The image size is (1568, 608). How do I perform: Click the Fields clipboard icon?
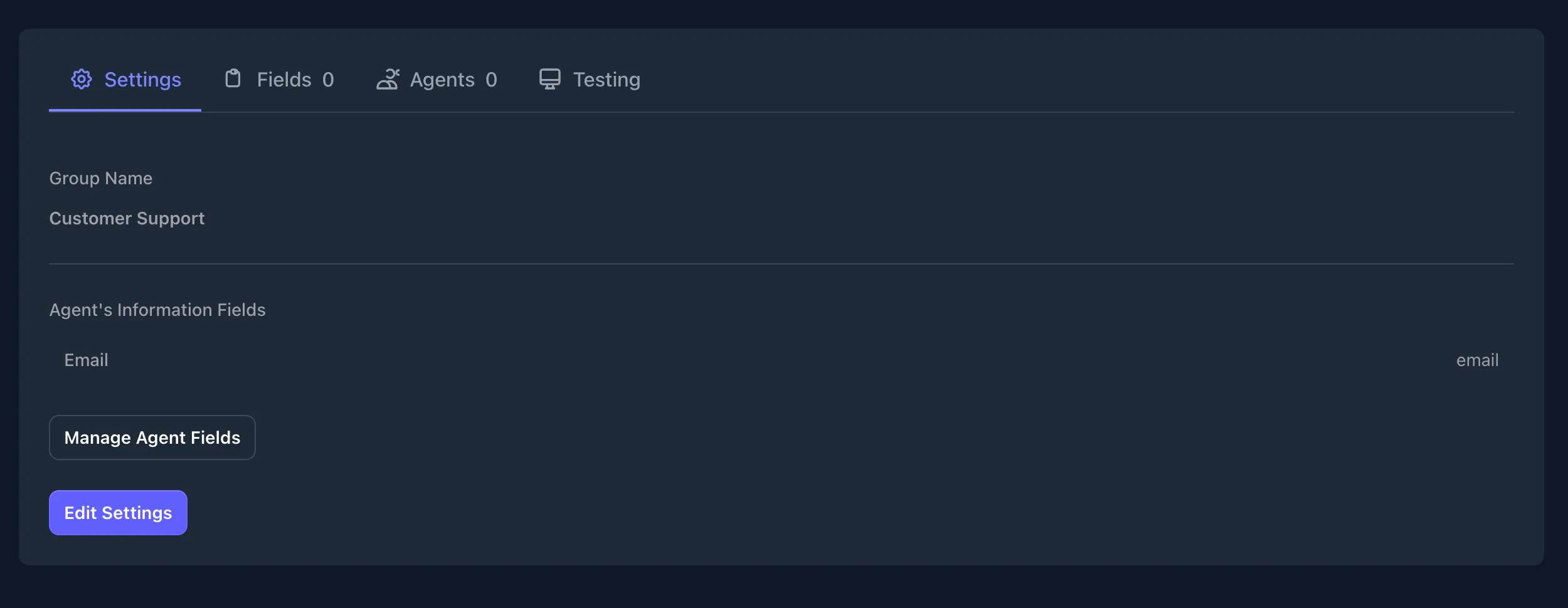[233, 79]
